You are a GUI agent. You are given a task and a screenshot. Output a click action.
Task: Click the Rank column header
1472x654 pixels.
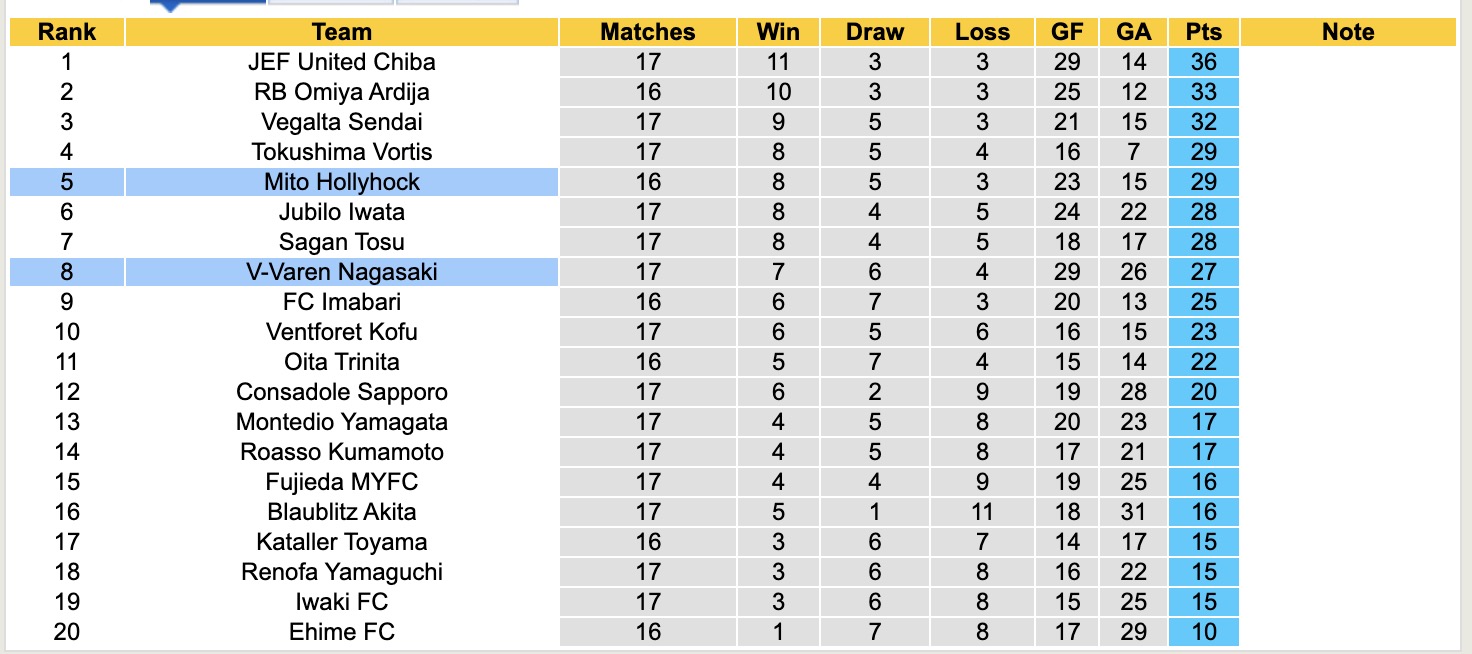pyautogui.click(x=66, y=32)
